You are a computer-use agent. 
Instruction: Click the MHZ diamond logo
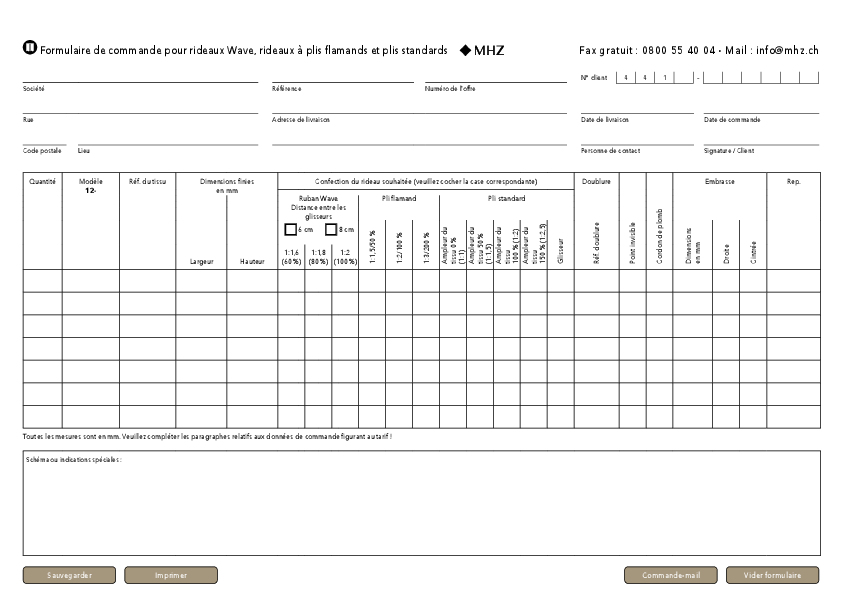point(482,50)
